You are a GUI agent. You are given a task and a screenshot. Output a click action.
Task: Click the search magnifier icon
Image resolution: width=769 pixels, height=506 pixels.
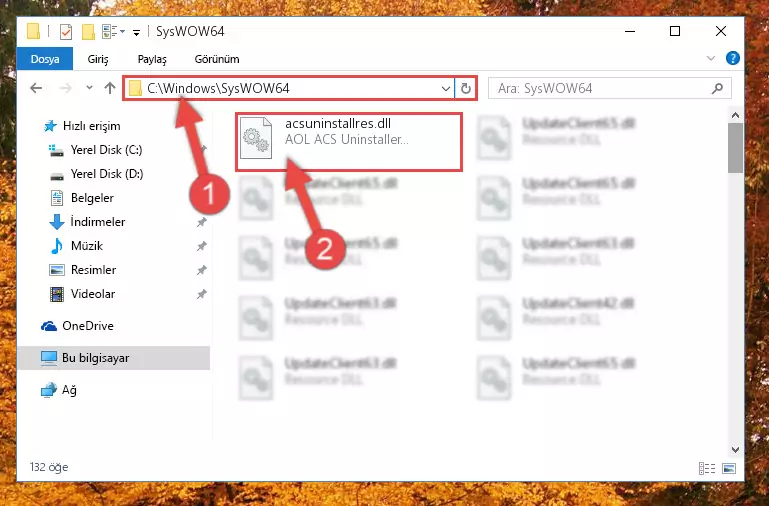point(717,89)
